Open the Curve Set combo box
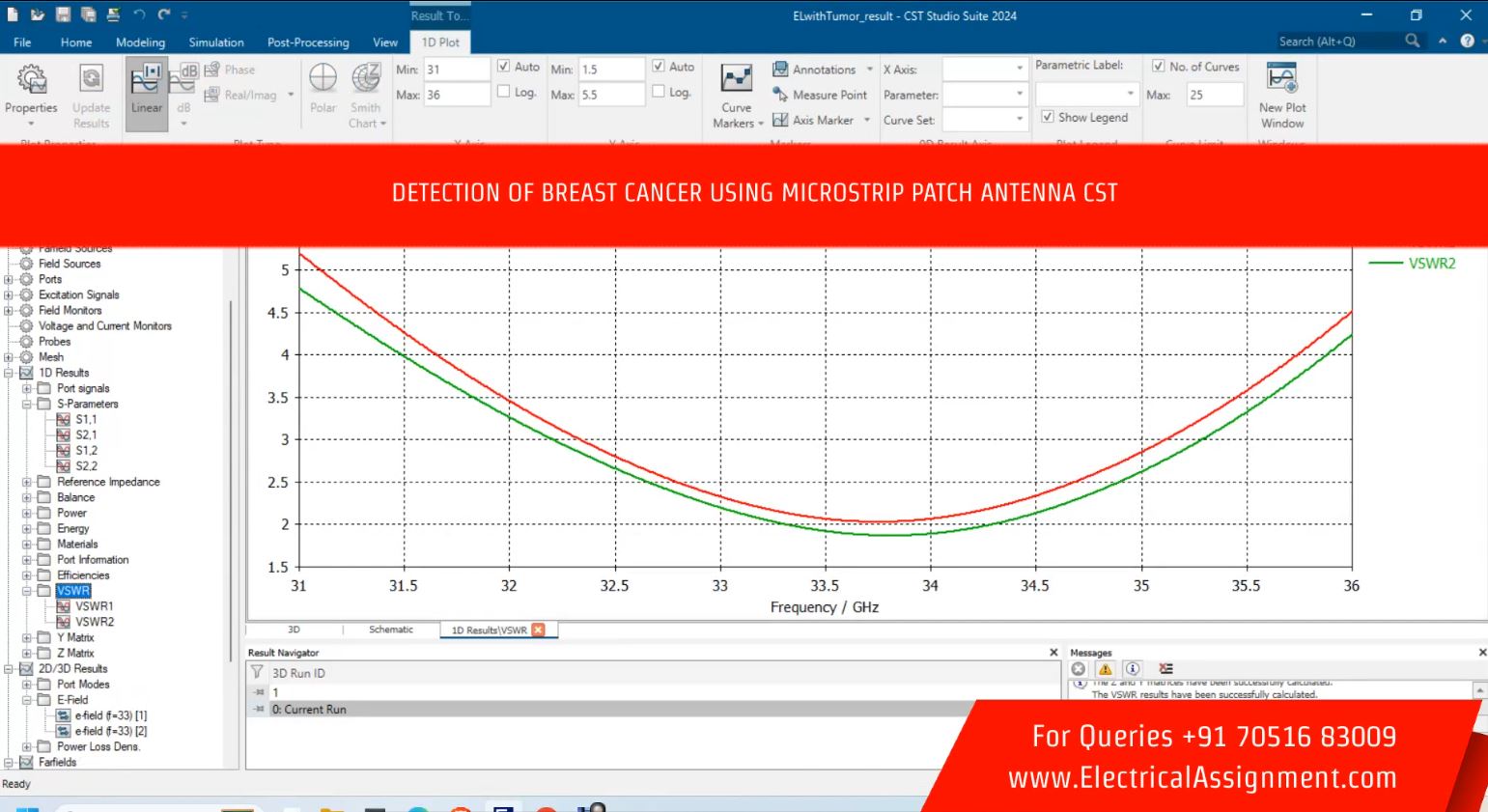 pyautogui.click(x=983, y=120)
